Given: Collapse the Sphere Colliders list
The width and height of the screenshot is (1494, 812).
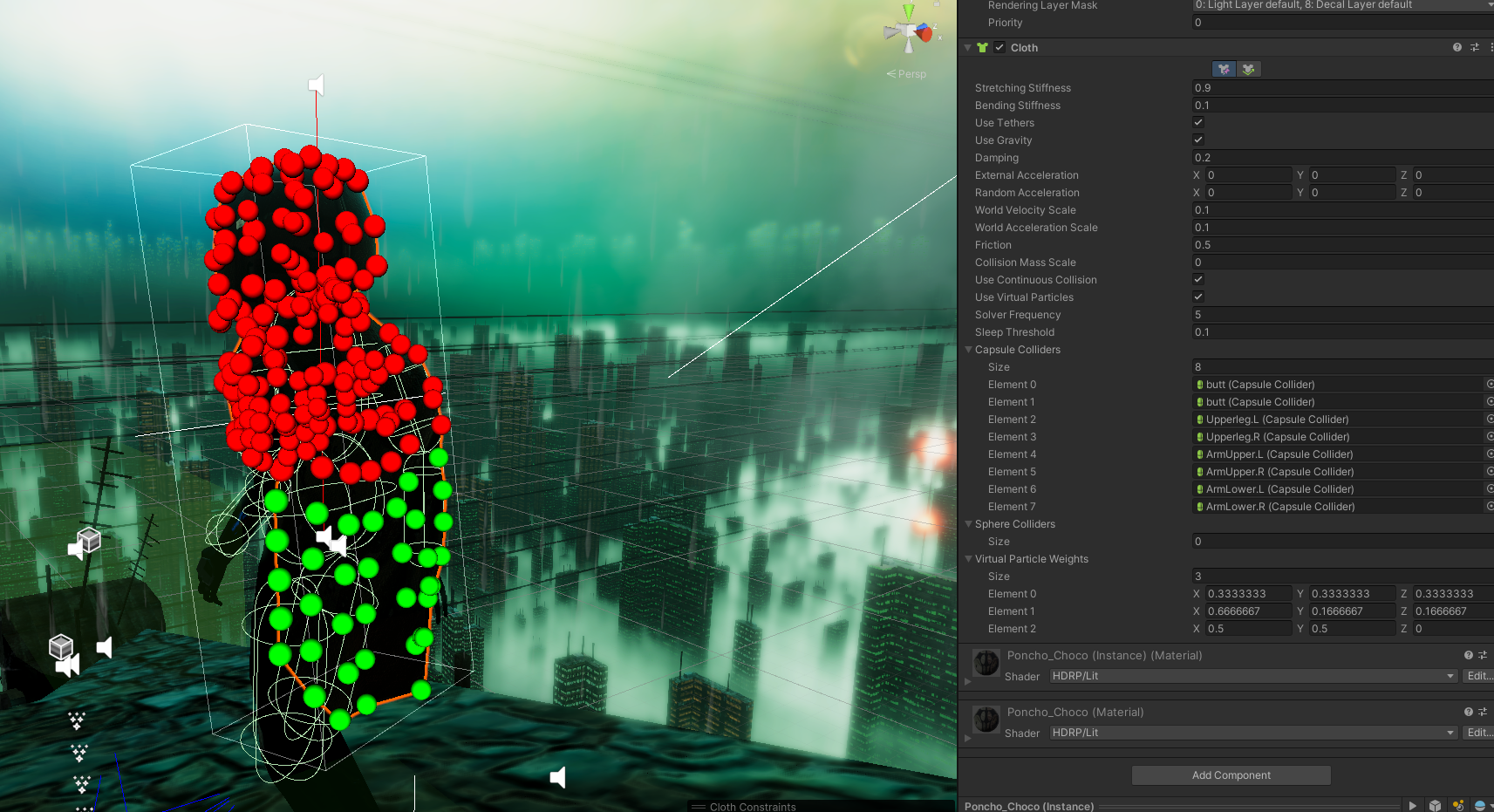Looking at the screenshot, I should tap(968, 524).
